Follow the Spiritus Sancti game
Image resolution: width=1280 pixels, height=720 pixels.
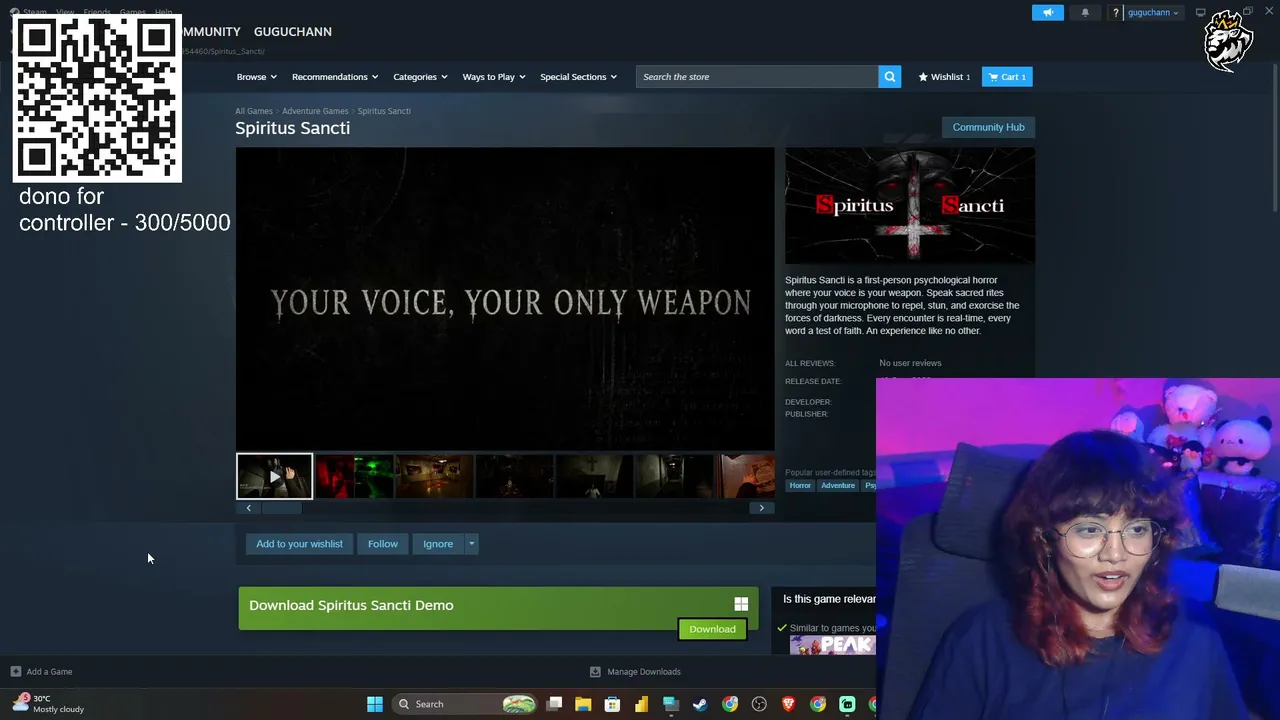[383, 544]
